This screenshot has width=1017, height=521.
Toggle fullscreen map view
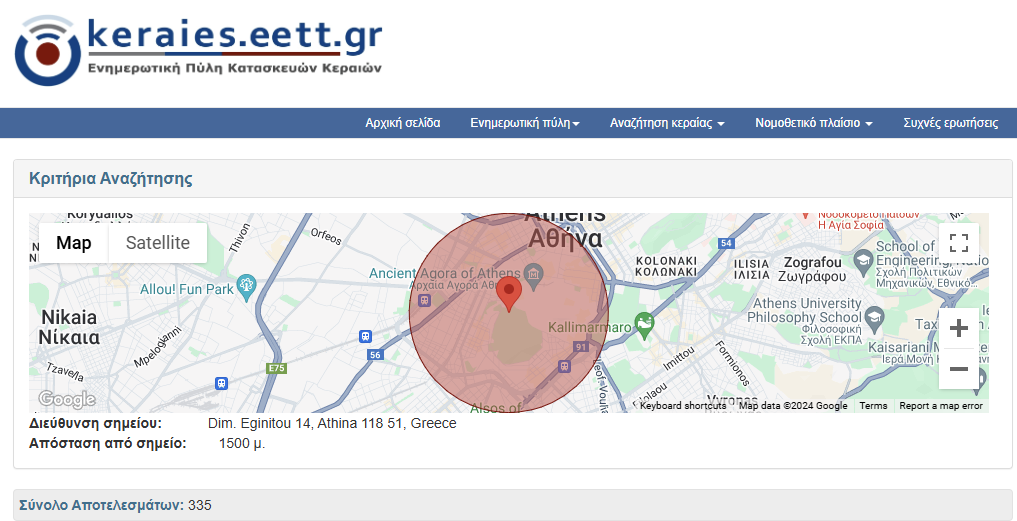pyautogui.click(x=959, y=243)
